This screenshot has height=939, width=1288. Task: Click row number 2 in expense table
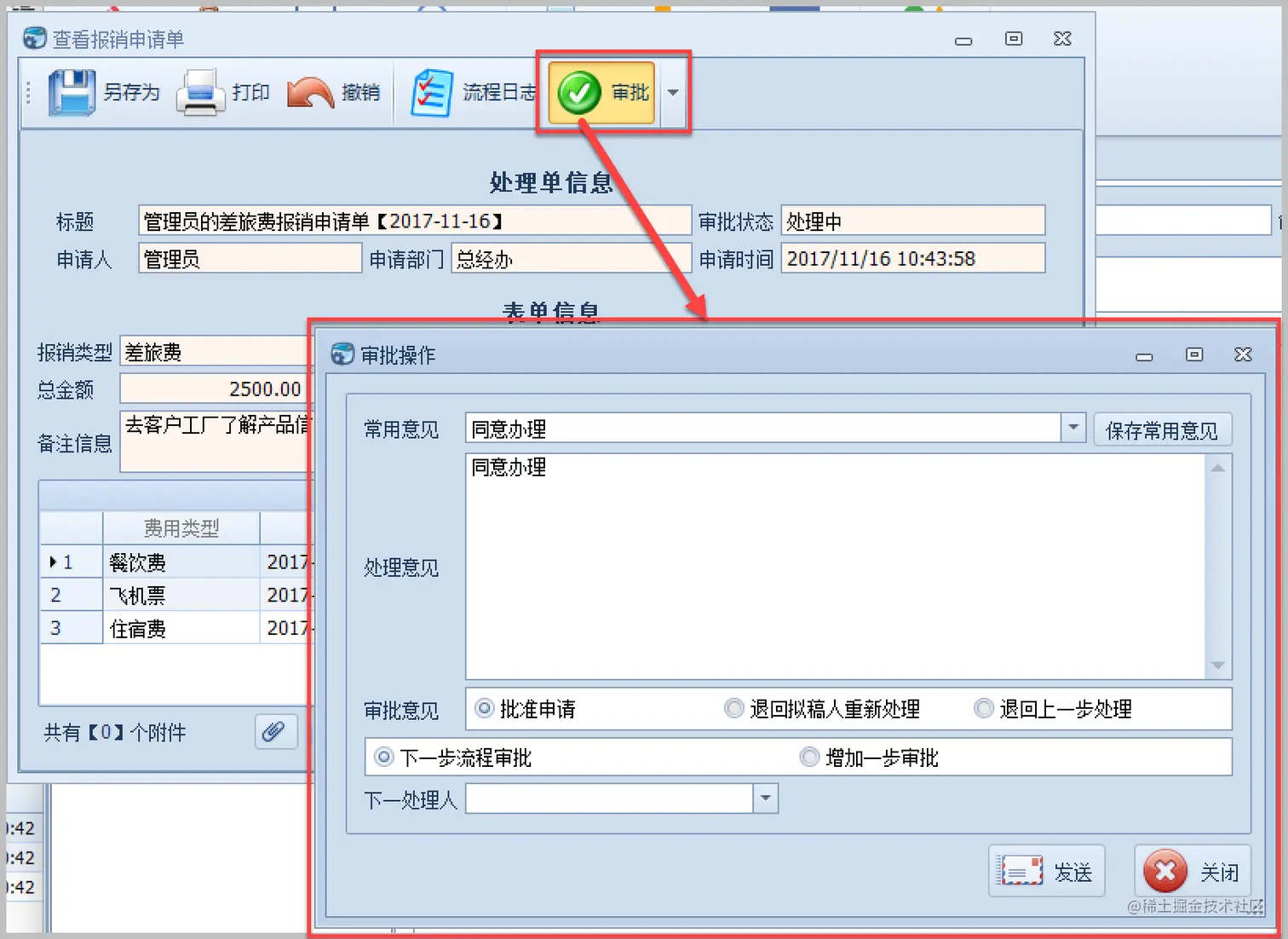pos(72,595)
